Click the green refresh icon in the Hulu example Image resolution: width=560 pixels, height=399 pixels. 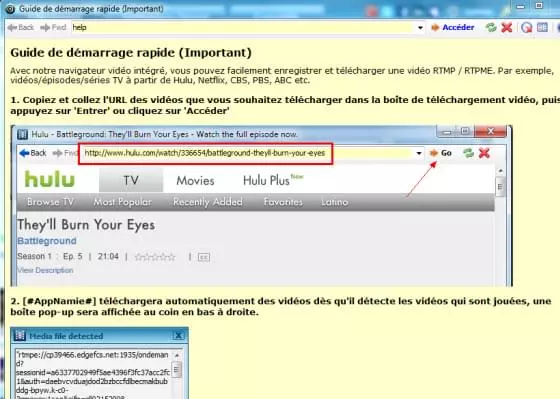468,154
